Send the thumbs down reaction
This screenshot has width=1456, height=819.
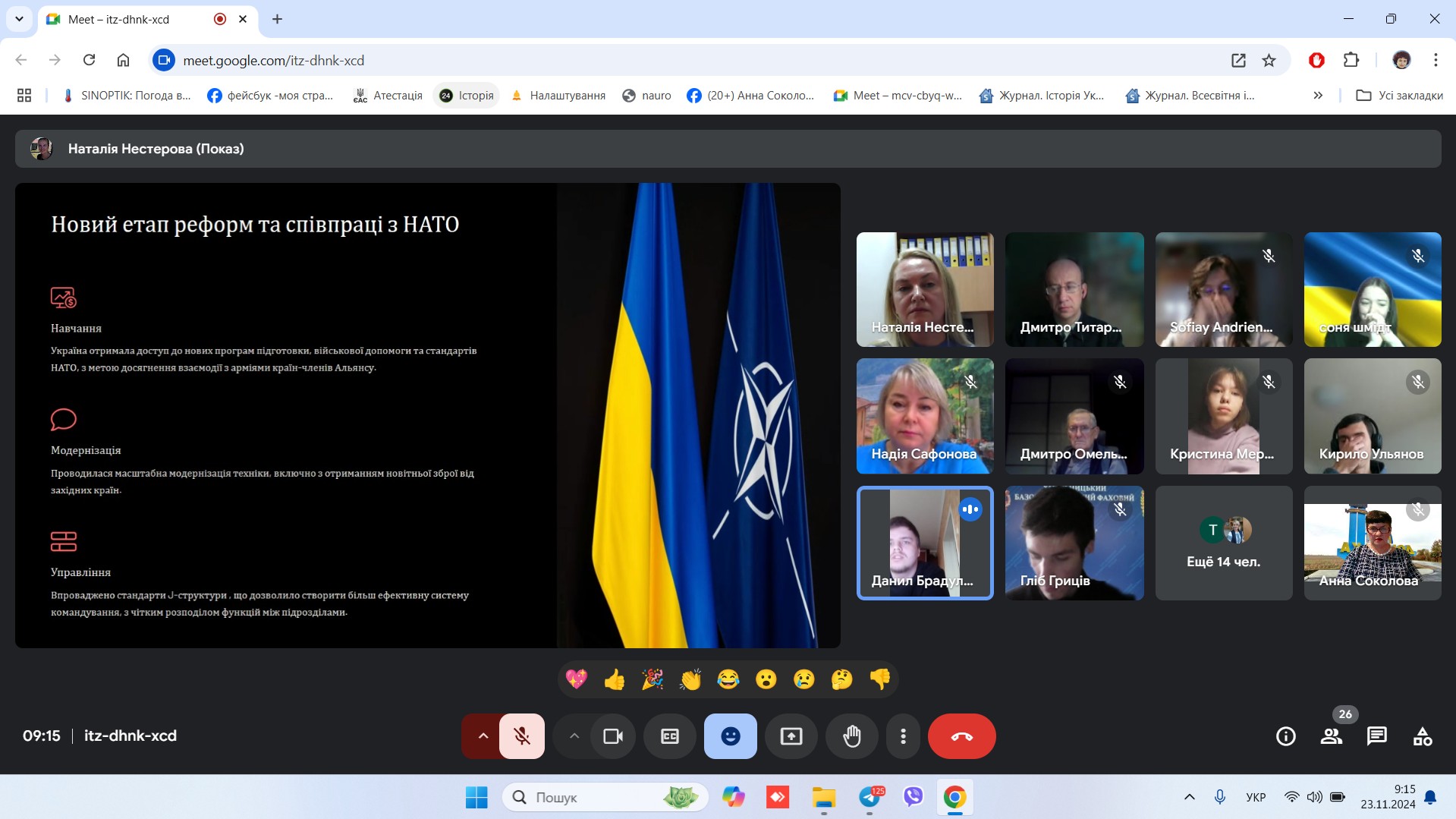(880, 679)
